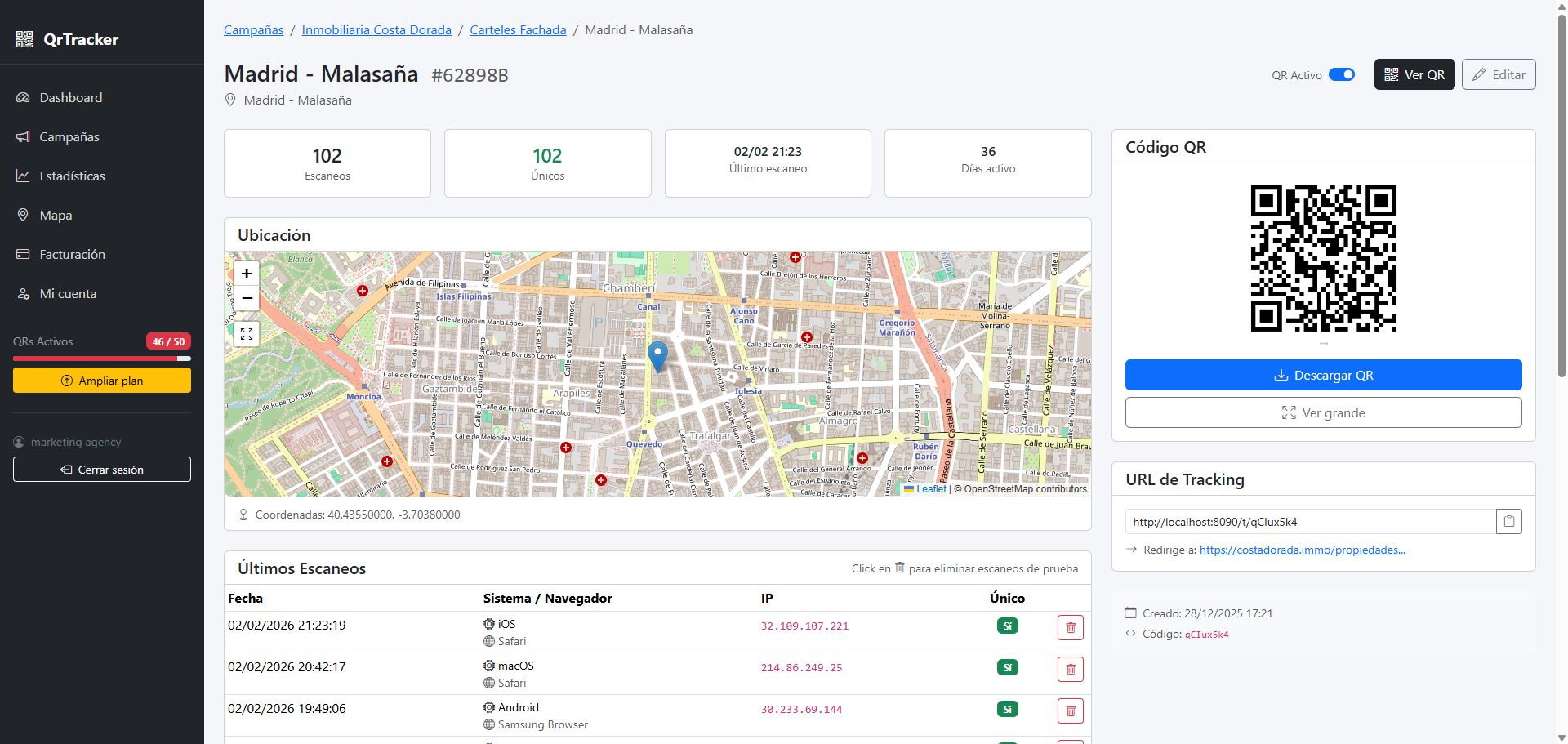
Task: Go to Estadísticas in sidebar
Action: click(x=72, y=176)
